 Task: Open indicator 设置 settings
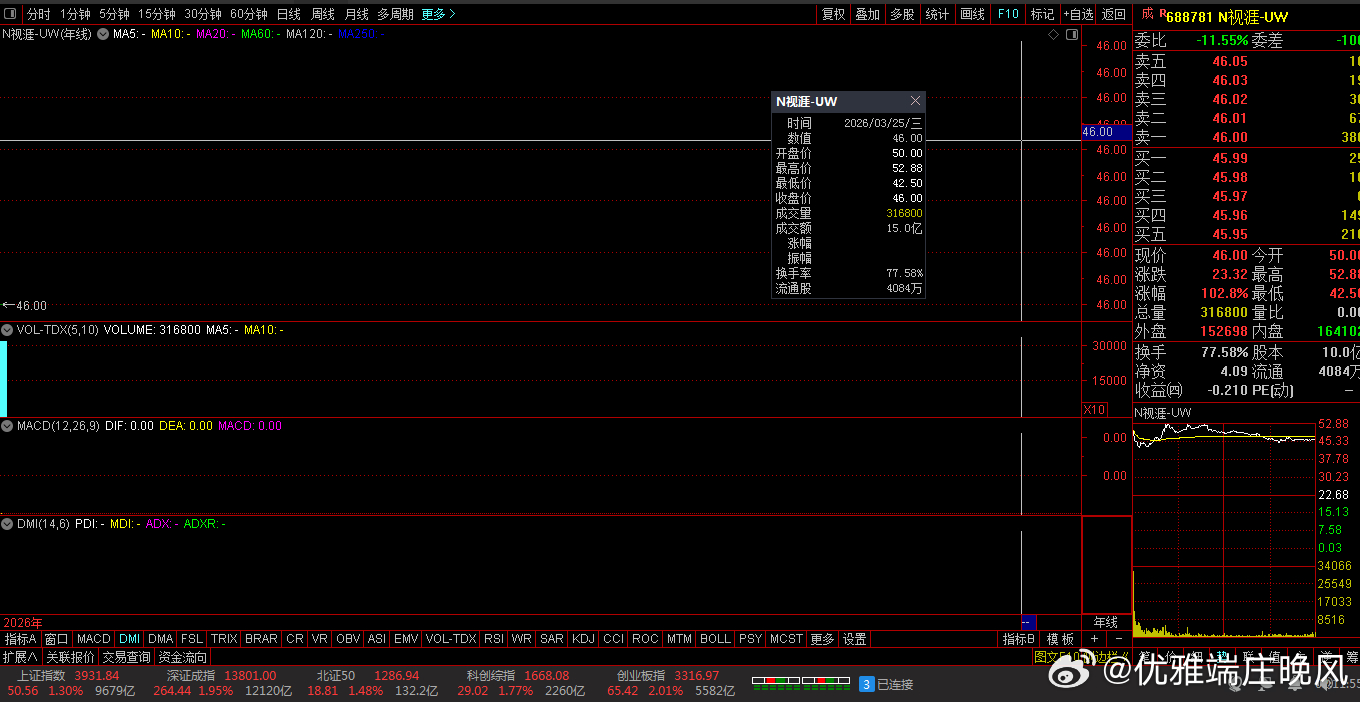(x=854, y=639)
